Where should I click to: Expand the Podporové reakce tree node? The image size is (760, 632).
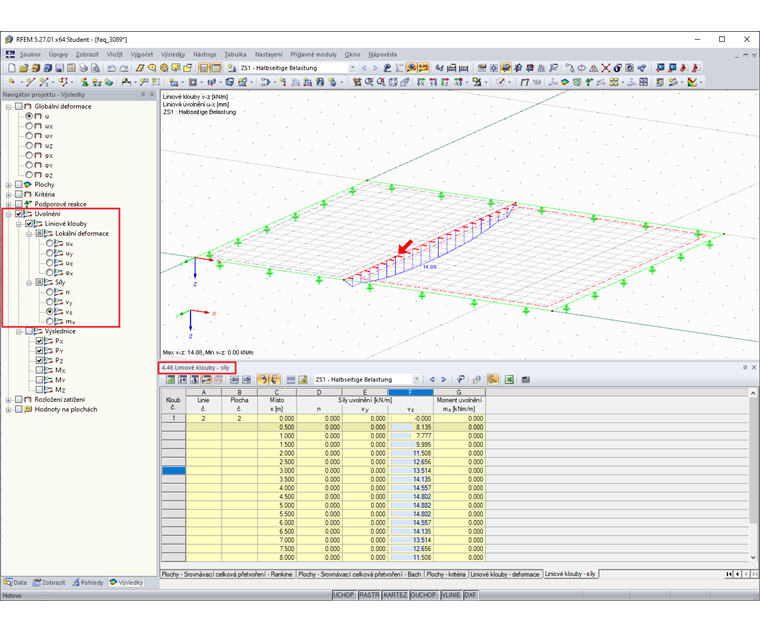click(8, 204)
